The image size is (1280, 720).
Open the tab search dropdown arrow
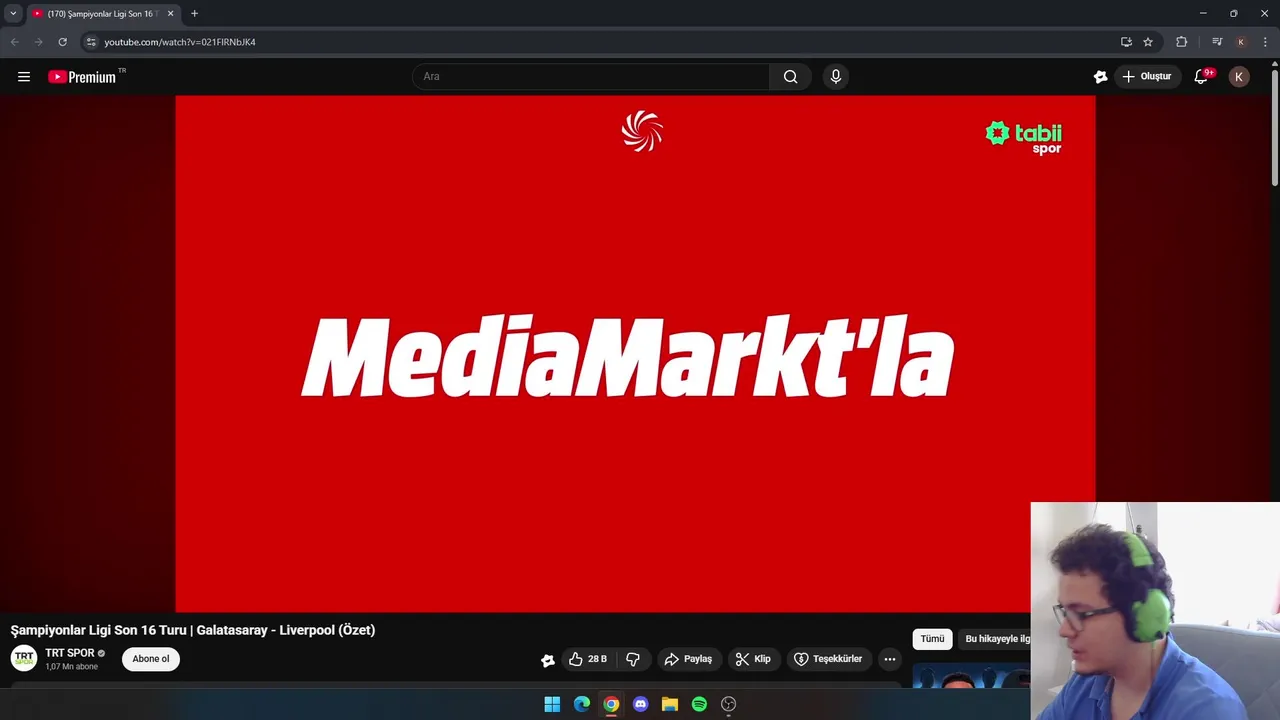[13, 14]
